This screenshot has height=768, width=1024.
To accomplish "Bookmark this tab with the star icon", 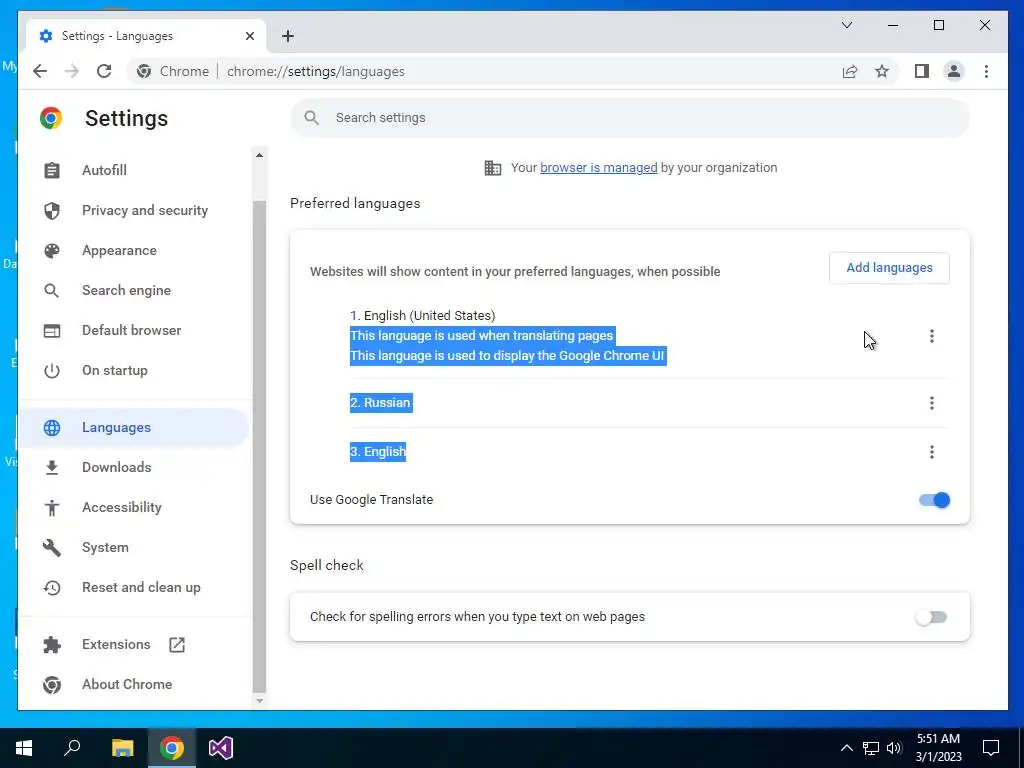I will click(x=882, y=71).
